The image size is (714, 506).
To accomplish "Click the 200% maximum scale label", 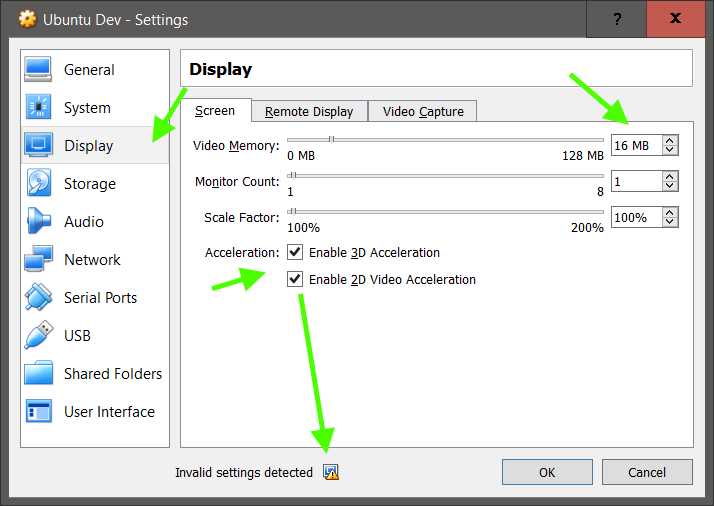I will click(587, 228).
